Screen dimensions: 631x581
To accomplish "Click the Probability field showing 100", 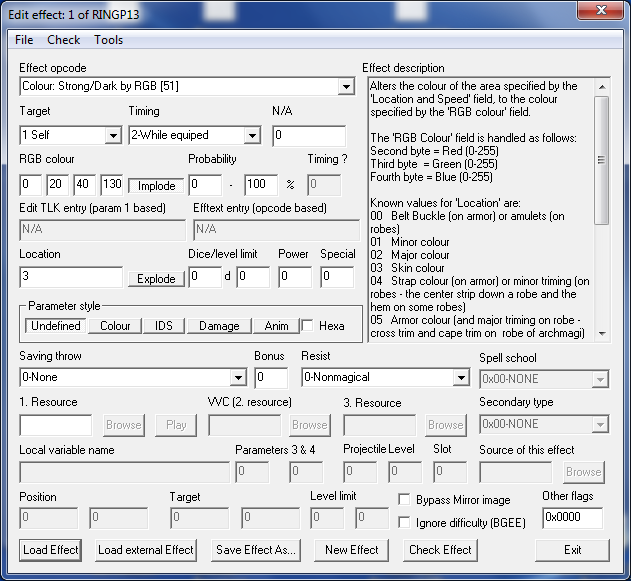I will pos(261,185).
